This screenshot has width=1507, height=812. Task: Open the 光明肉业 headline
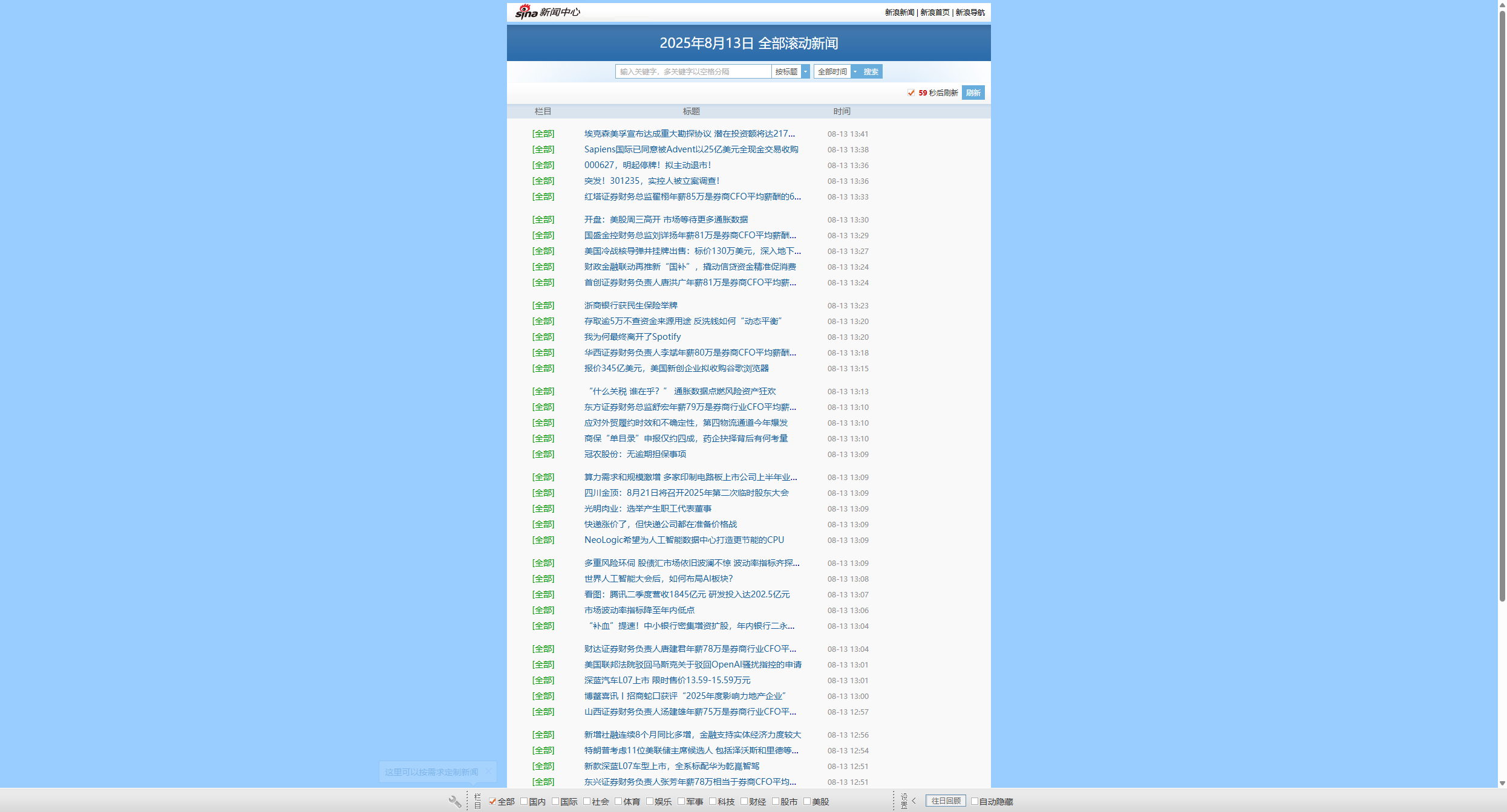[648, 508]
